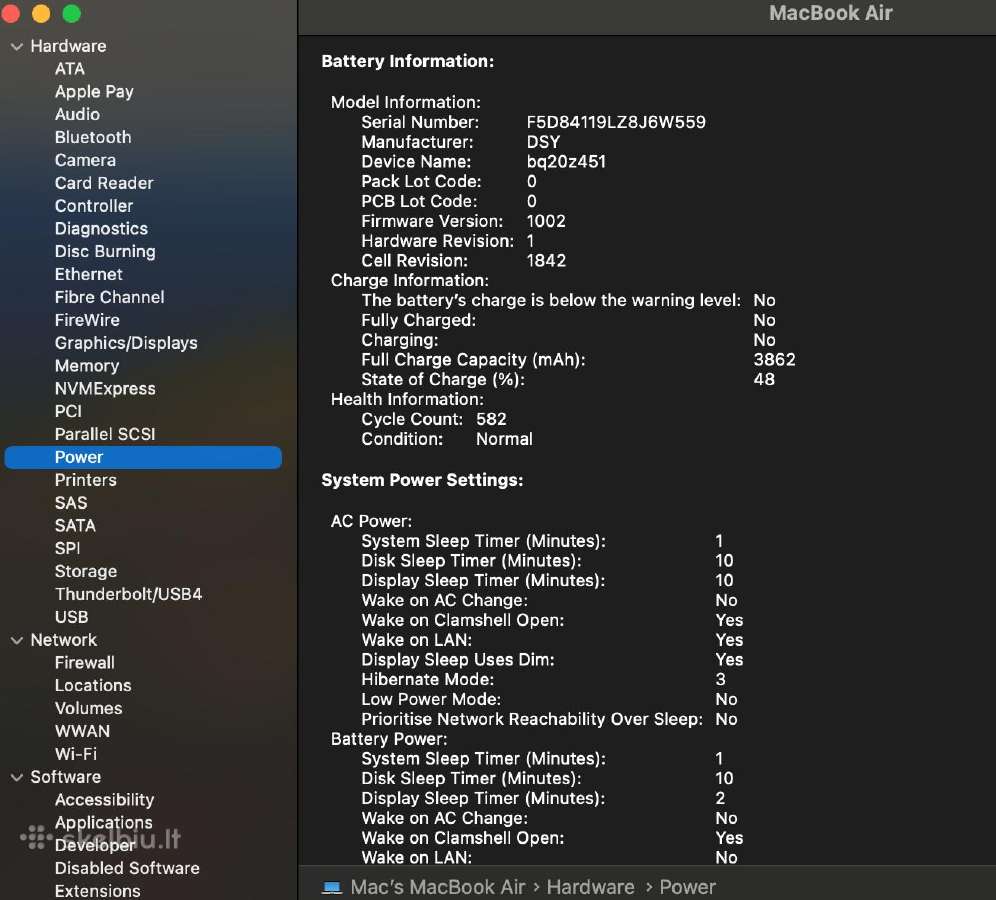Screen dimensions: 996x900
Task: Select Ethernet in the sidebar
Action: 89,274
